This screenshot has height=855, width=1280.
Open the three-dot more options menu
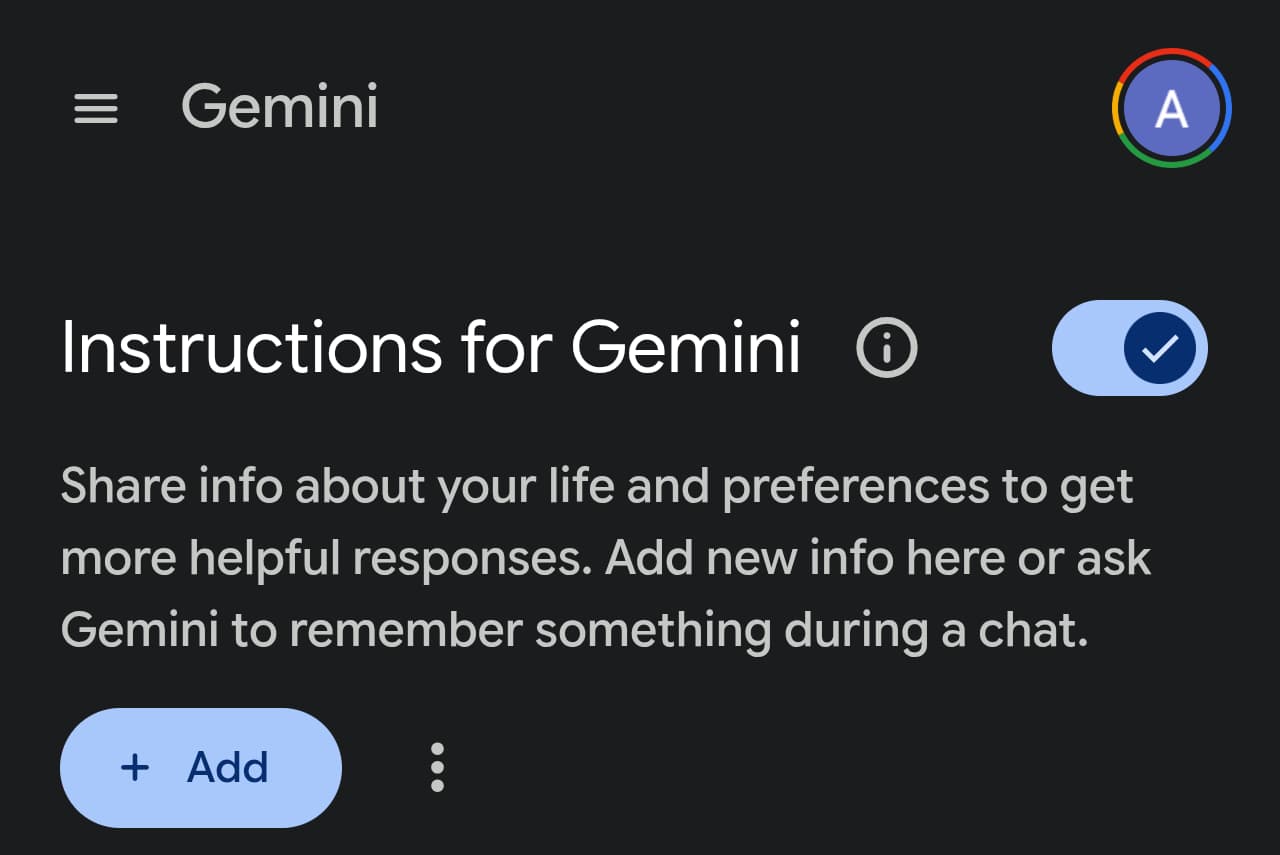pyautogui.click(x=437, y=768)
